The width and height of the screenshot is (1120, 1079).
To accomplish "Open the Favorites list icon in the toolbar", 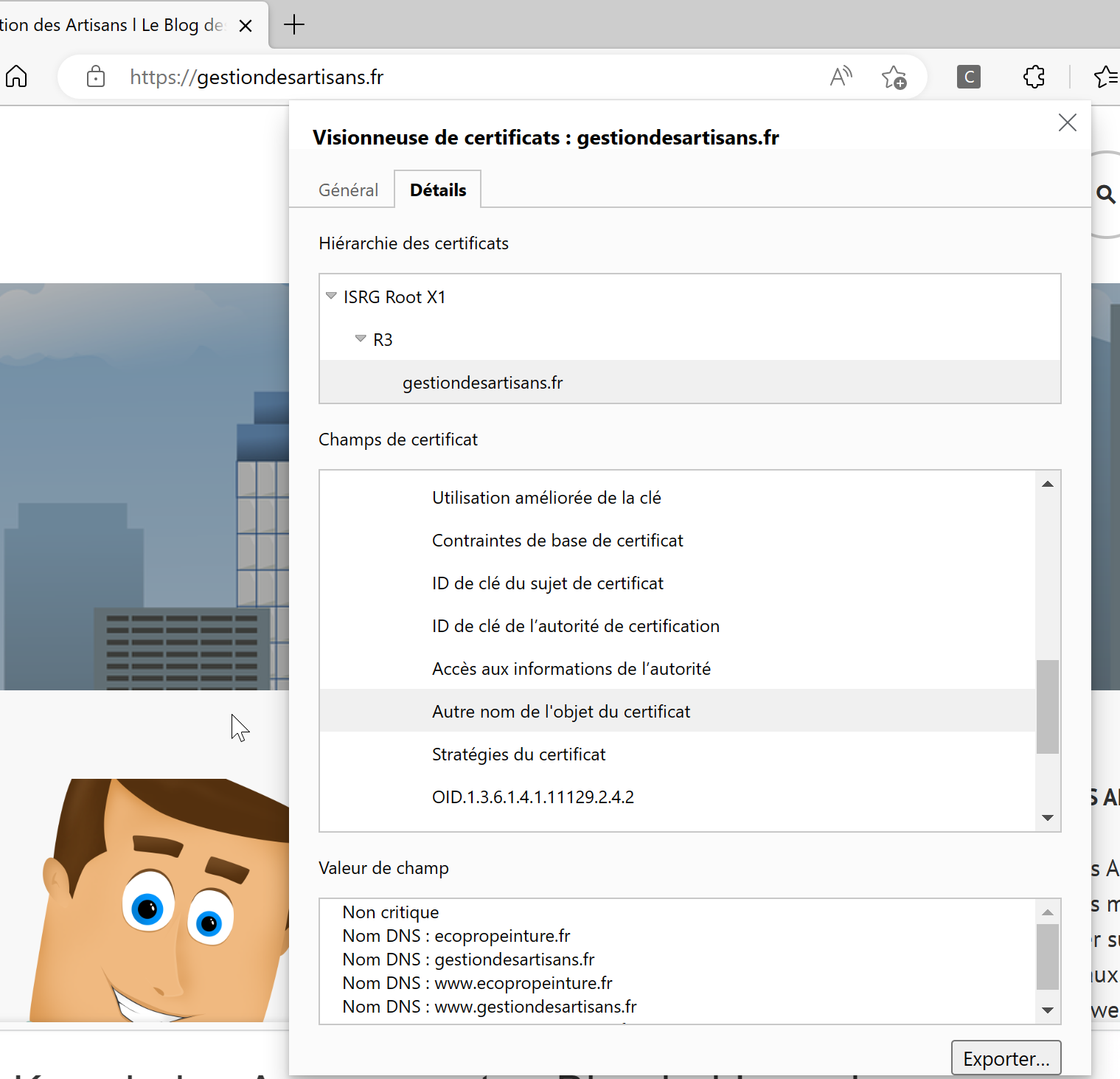I will click(x=1105, y=77).
